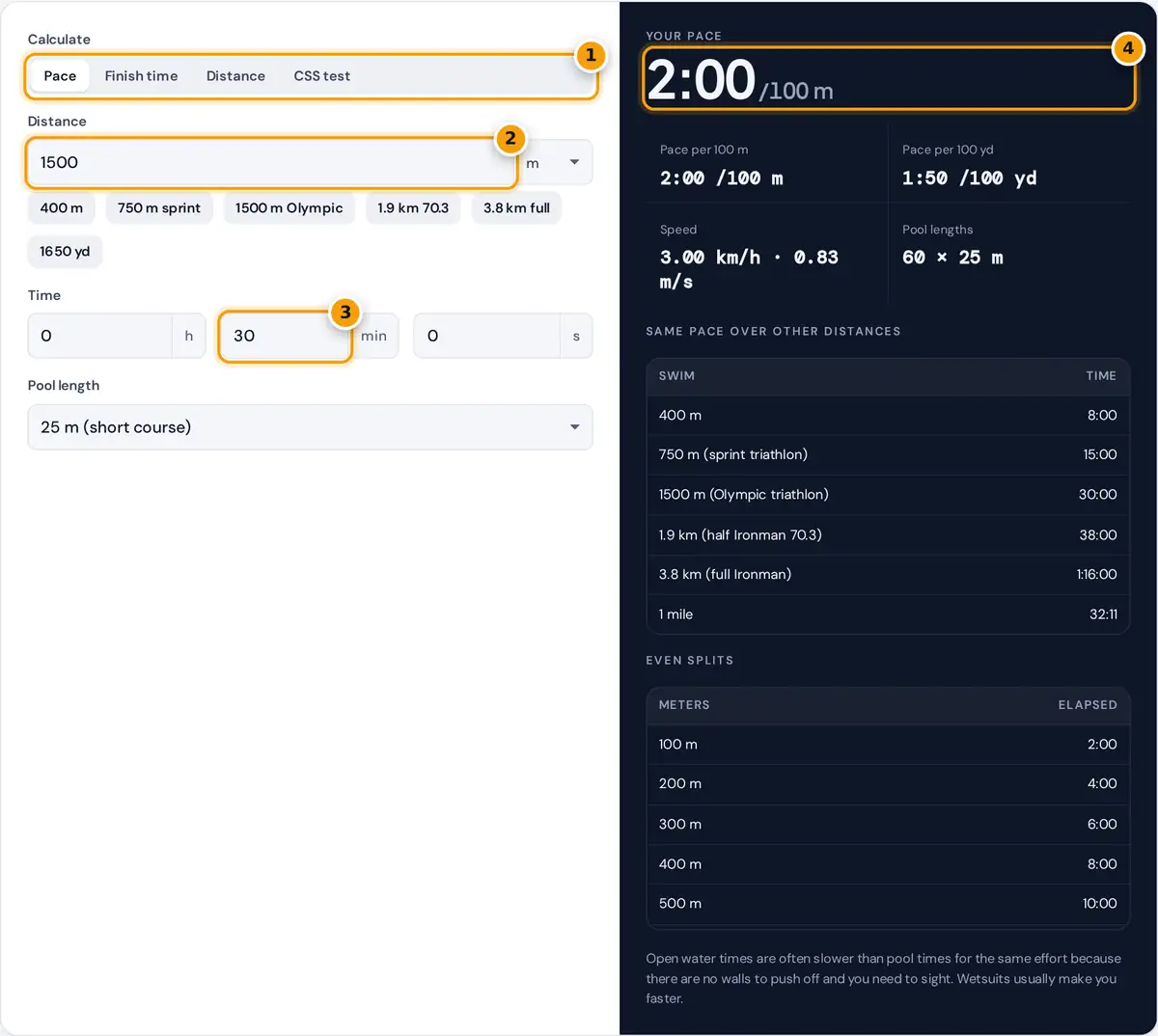This screenshot has height=1036, width=1158.
Task: Click the seconds time input field
Action: tap(487, 336)
